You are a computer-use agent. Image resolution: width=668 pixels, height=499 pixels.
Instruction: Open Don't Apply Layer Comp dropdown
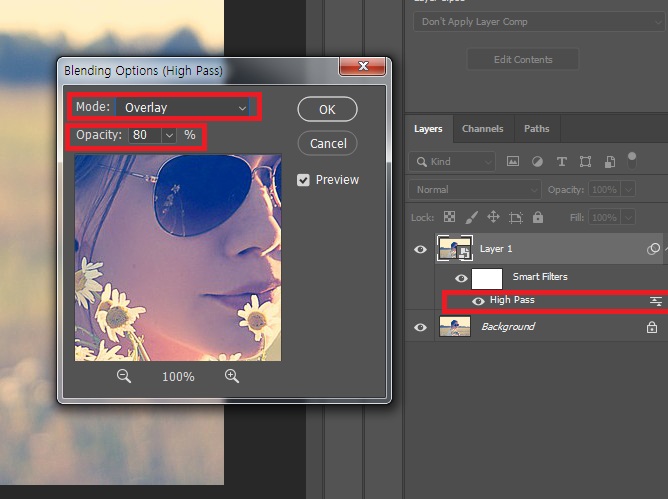coord(538,22)
